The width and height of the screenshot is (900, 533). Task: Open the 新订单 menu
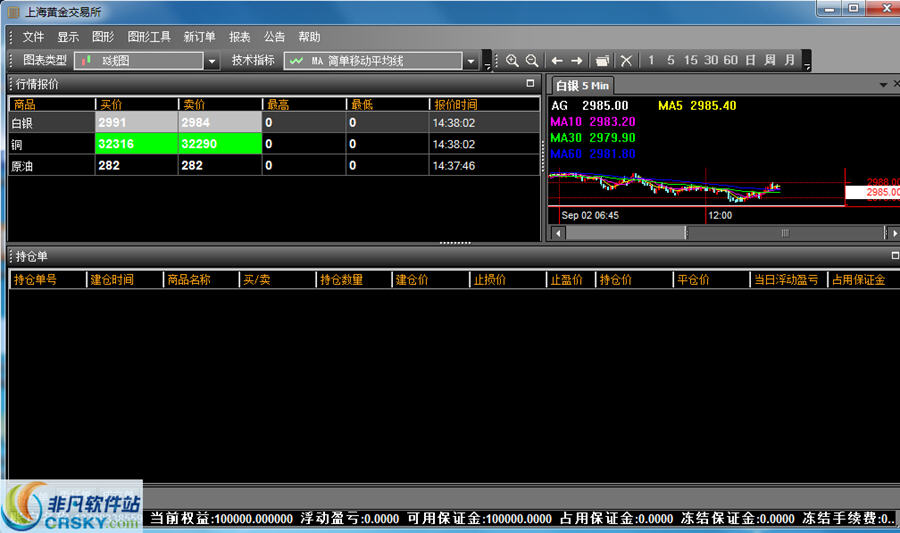click(199, 37)
